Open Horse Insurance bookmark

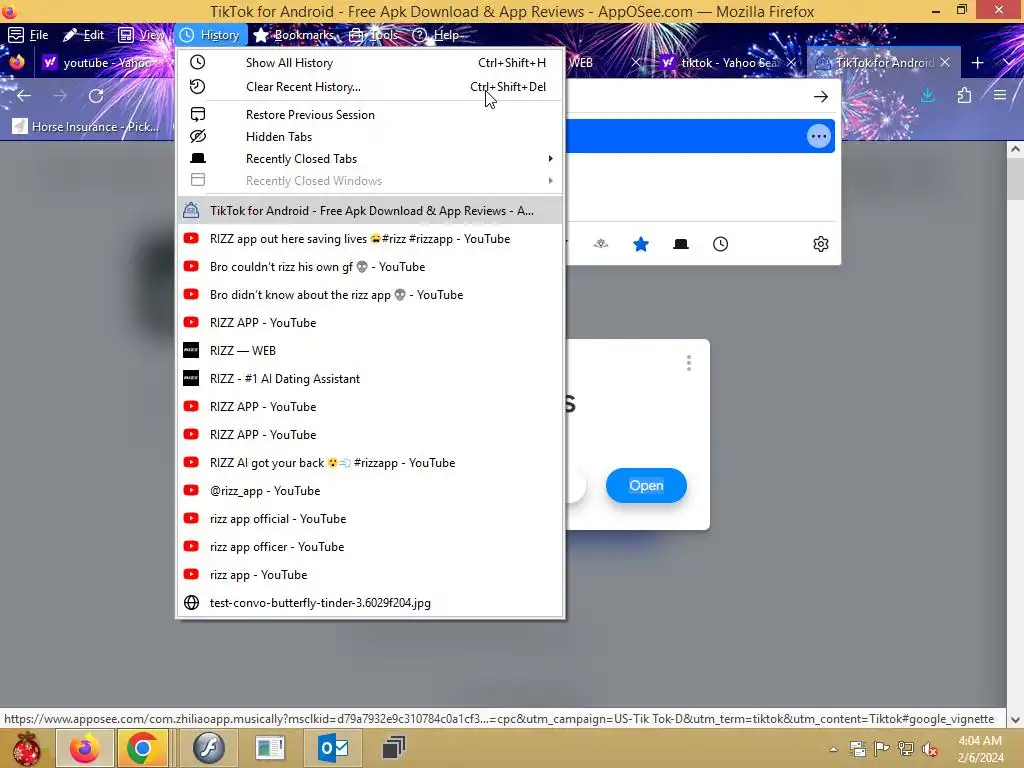click(x=86, y=127)
